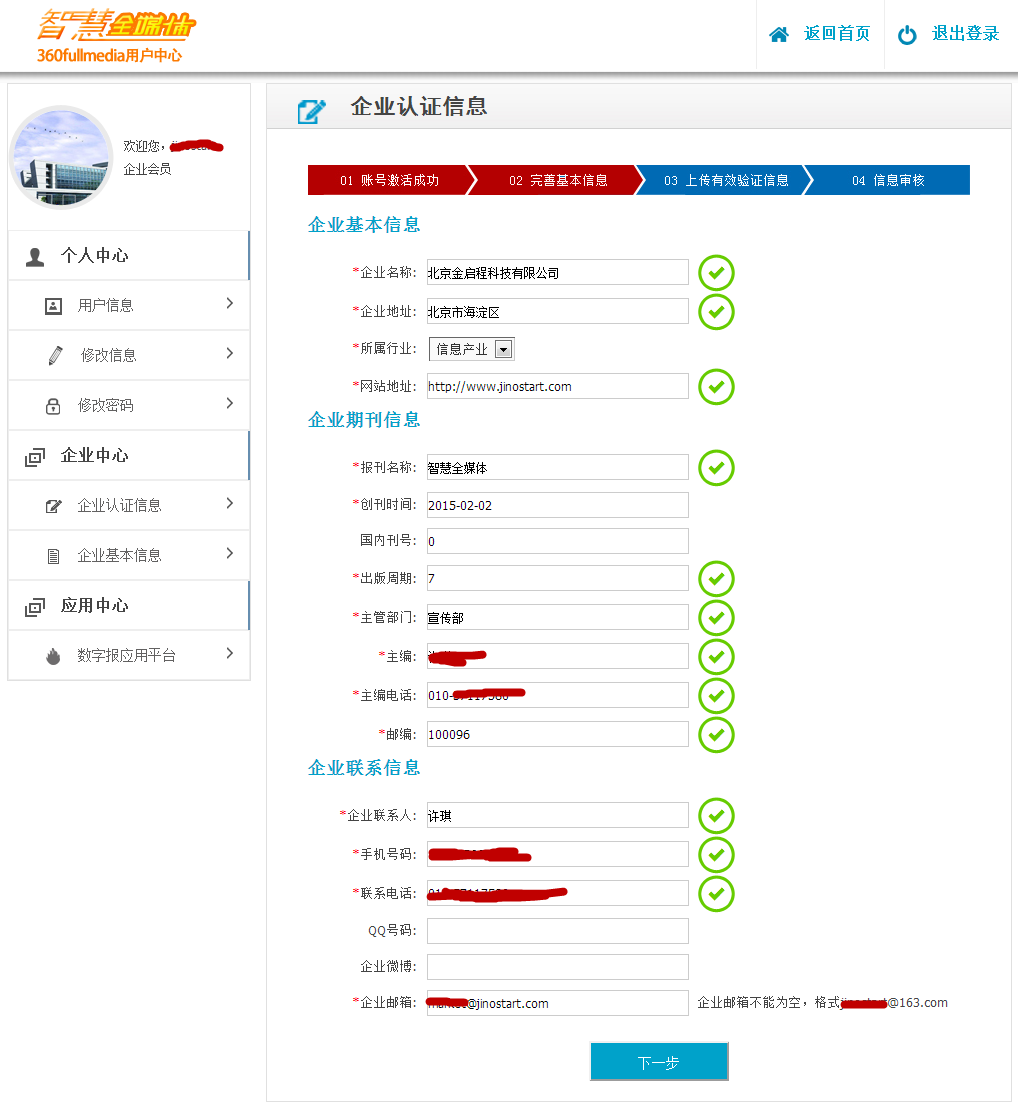Click the 修改信息 pencil icon
Screen dimensions: 1018x1110
[55, 355]
